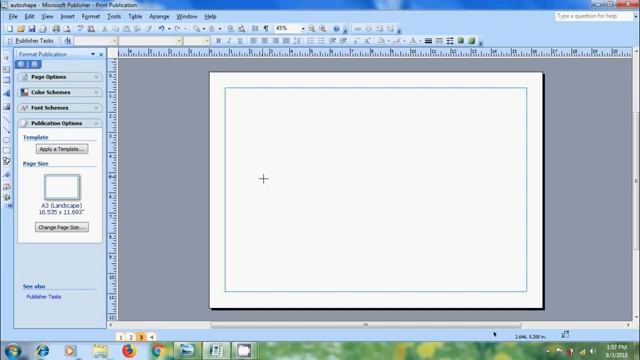Open the font name dropdown
This screenshot has width=640, height=360.
point(179,41)
